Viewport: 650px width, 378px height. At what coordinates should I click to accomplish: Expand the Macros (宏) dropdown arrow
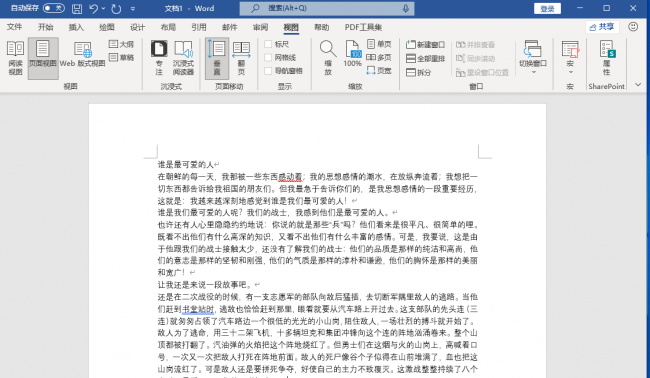pyautogui.click(x=570, y=72)
